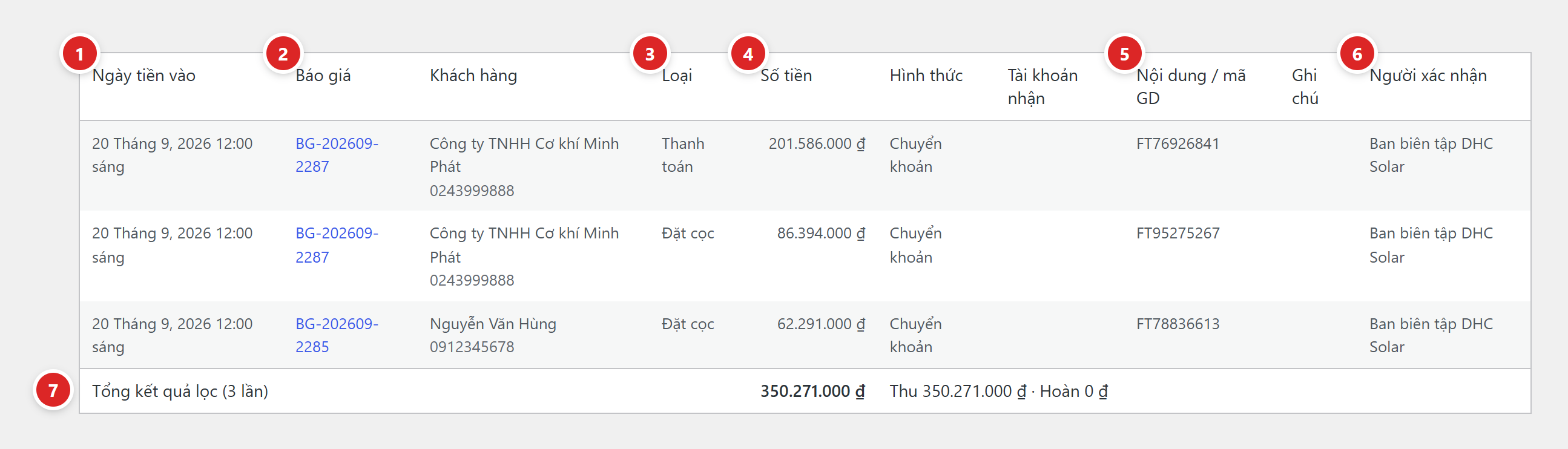Click total 350.271.000 đ in footer row
1568x449 pixels.
pyautogui.click(x=812, y=391)
